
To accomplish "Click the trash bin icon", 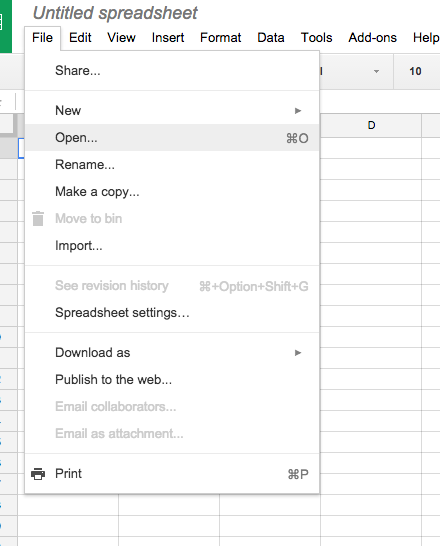I will (x=38, y=219).
